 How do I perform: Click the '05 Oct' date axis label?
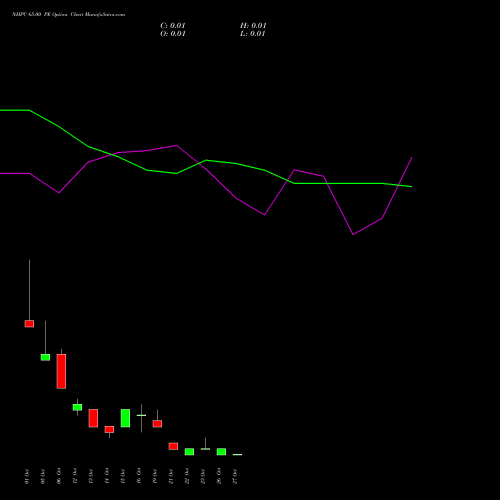click(43, 476)
